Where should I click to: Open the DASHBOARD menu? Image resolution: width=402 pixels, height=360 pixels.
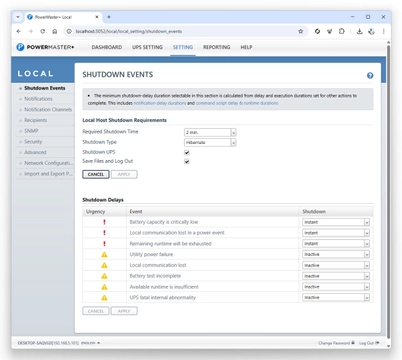pos(107,47)
